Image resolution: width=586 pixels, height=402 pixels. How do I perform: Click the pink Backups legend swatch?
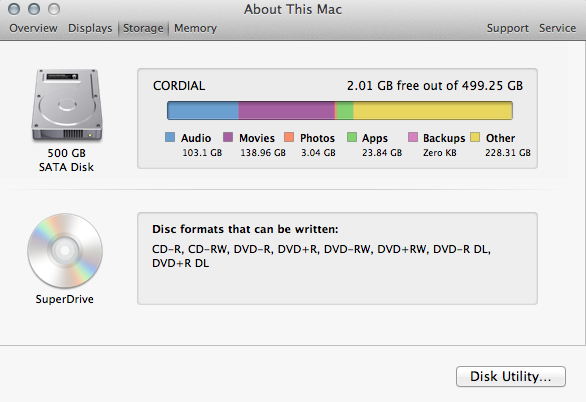413,137
